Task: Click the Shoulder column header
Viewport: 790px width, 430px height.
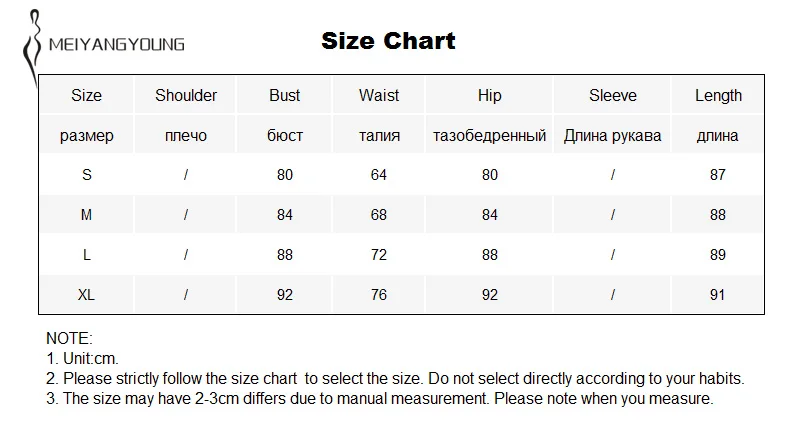Action: pos(186,95)
